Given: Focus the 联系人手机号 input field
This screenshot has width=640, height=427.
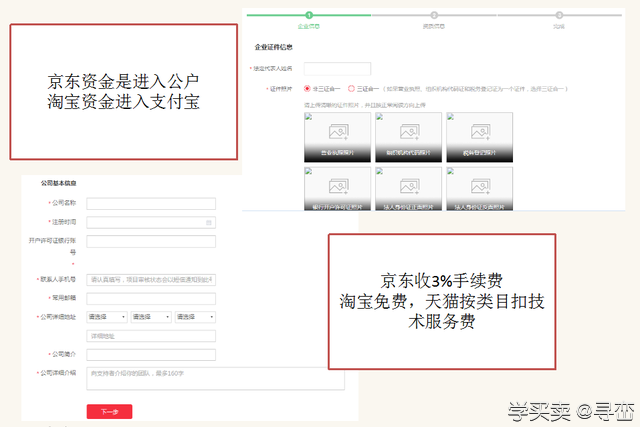Looking at the screenshot, I should [151, 280].
